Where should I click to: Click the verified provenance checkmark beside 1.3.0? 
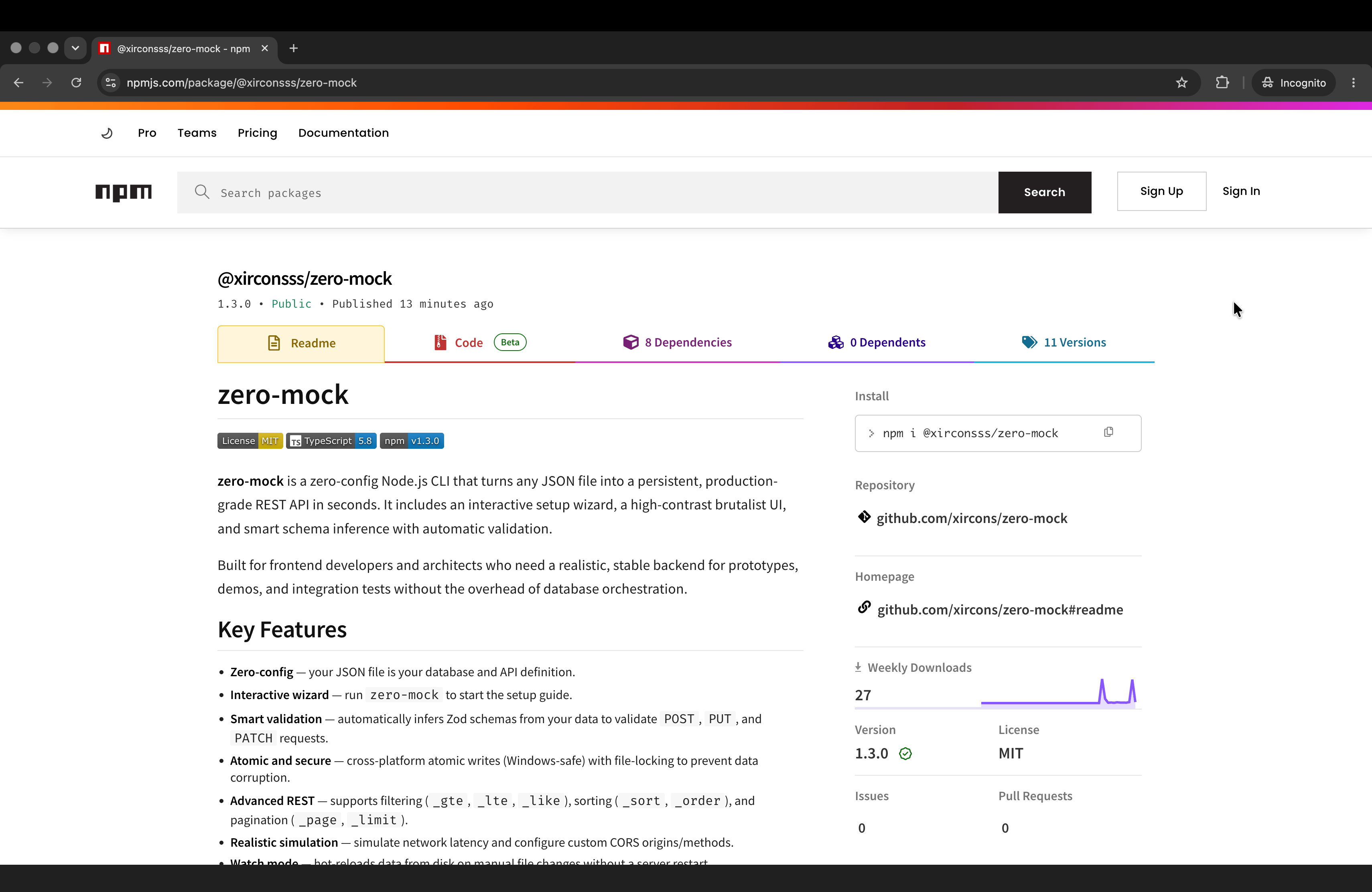coord(905,754)
